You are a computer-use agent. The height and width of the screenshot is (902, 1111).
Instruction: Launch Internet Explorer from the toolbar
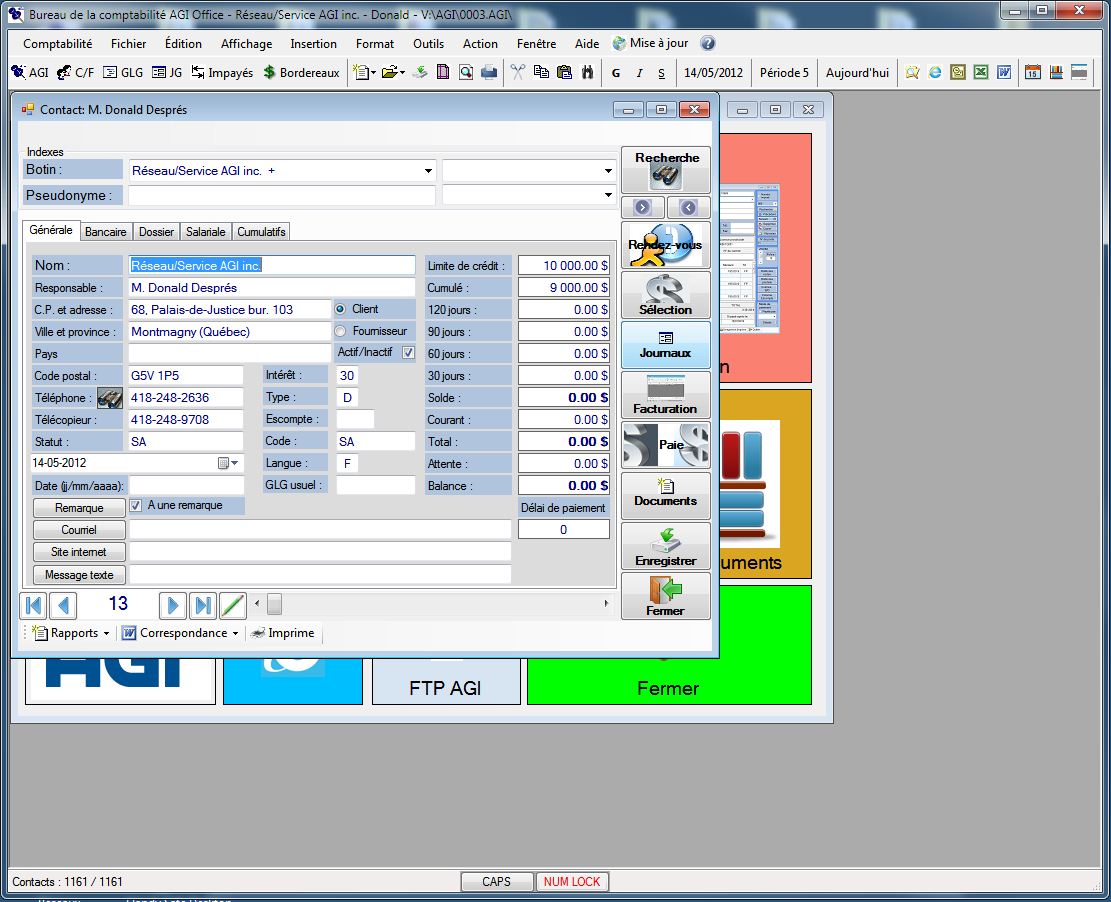coord(935,72)
